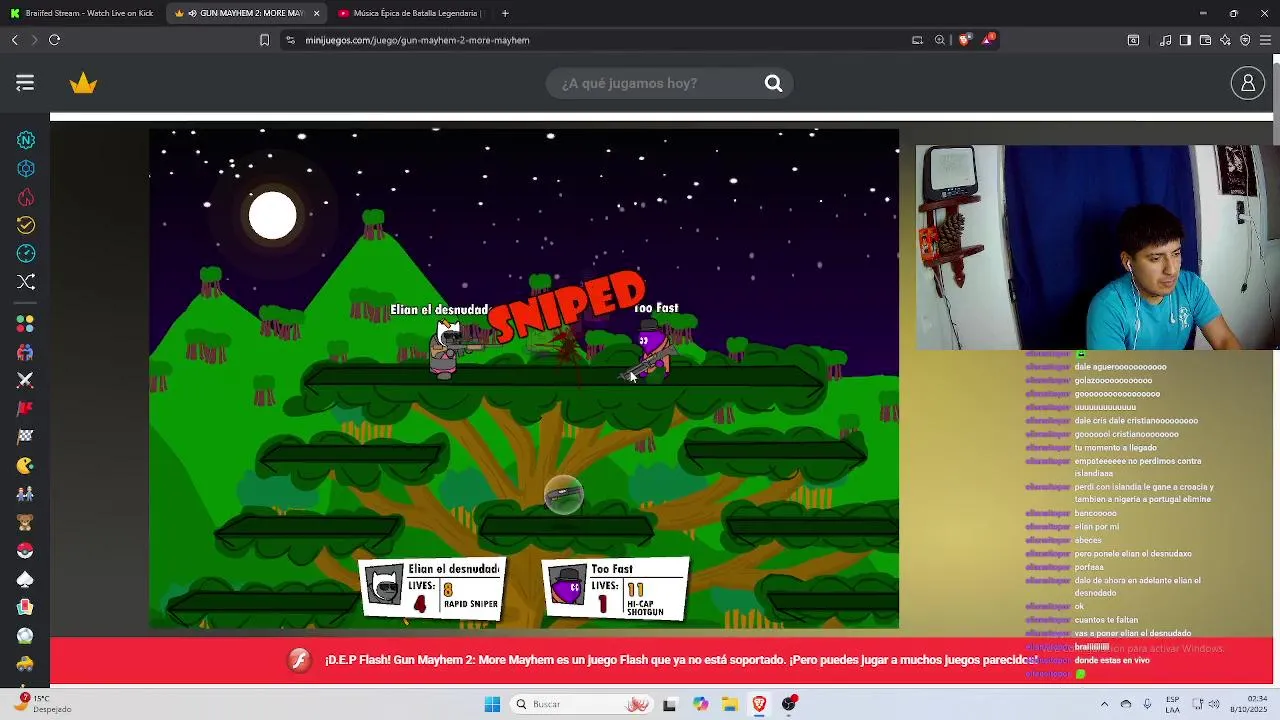Open Brave Leo AI sparkle icon
The image size is (1280, 720).
click(1225, 40)
